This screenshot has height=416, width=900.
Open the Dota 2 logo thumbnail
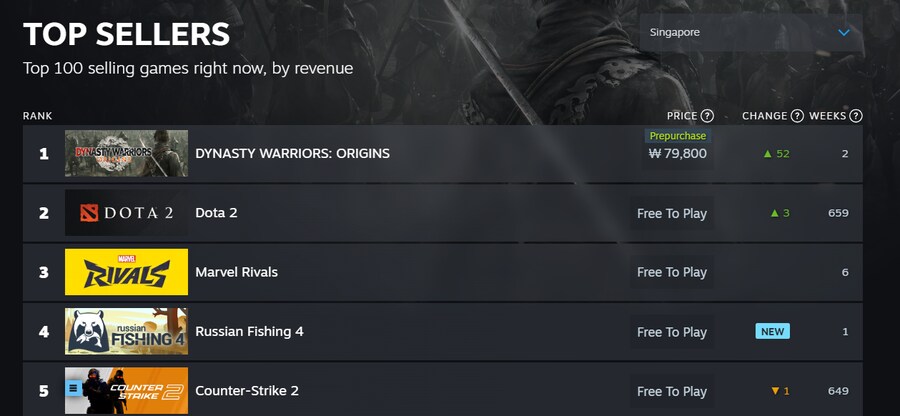[x=126, y=213]
